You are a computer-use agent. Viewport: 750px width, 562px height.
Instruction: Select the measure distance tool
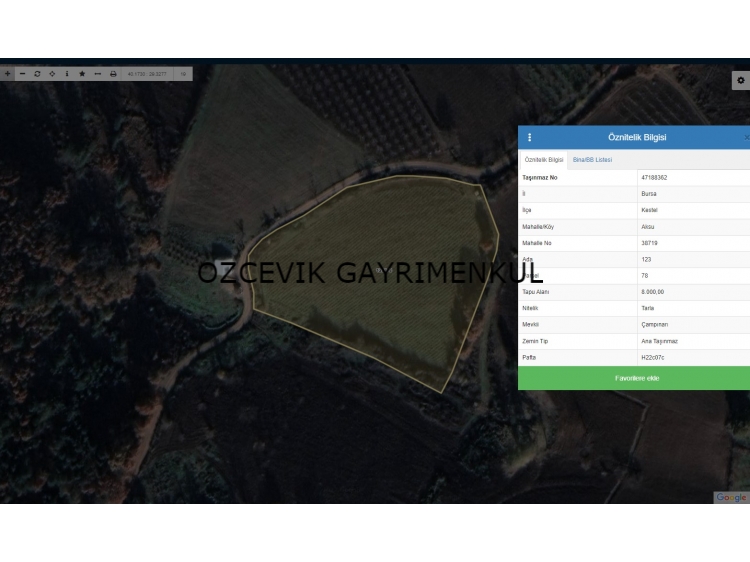[98, 74]
